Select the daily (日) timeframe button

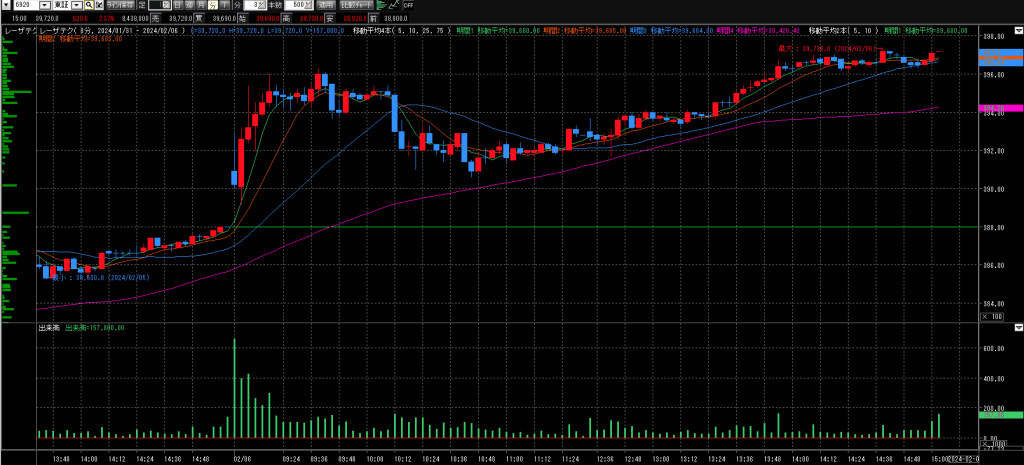(x=177, y=5)
